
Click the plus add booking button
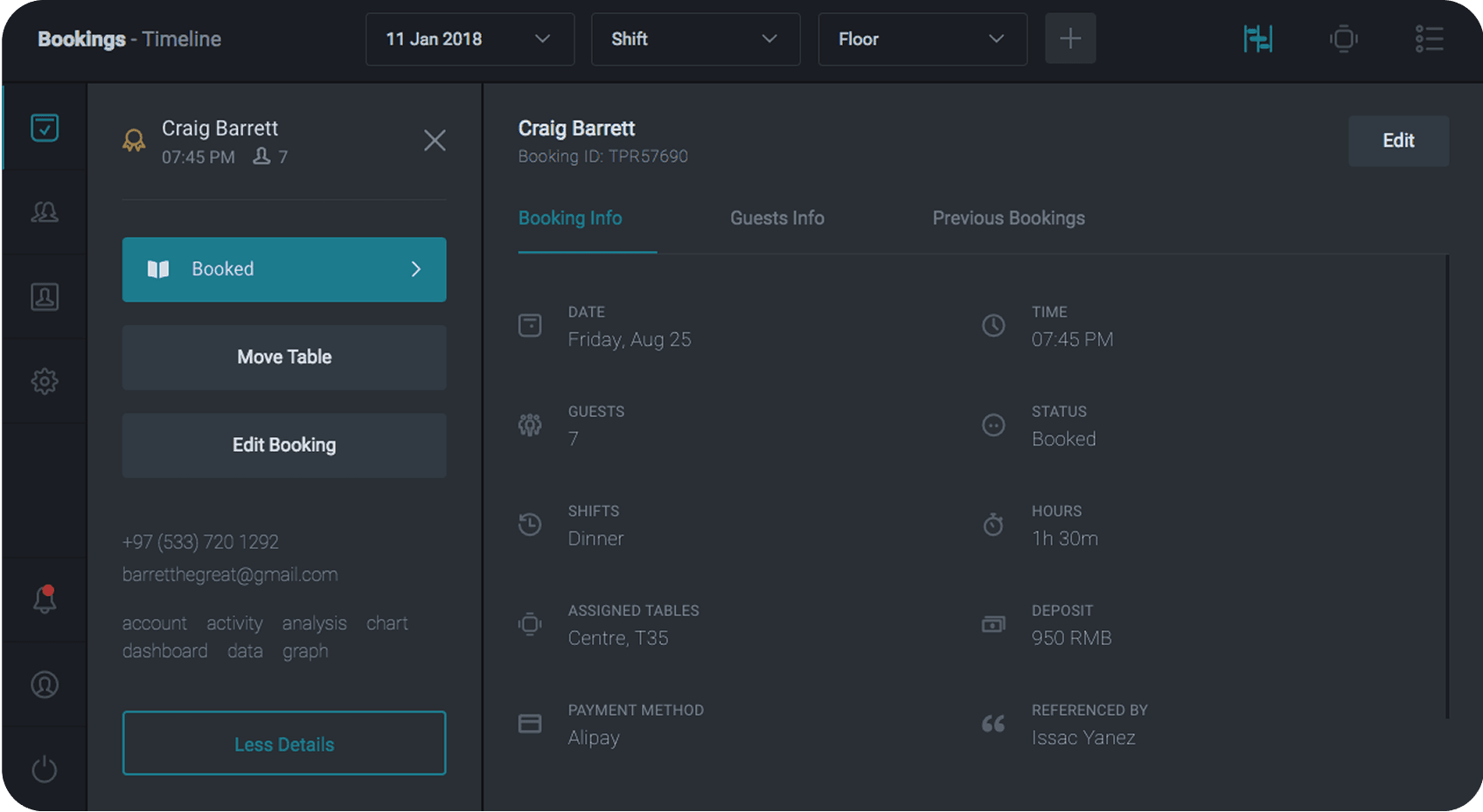pyautogui.click(x=1070, y=38)
